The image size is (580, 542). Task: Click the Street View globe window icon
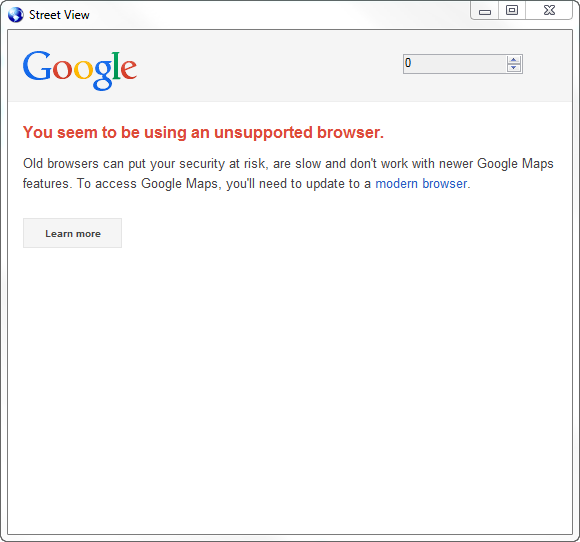[x=16, y=15]
